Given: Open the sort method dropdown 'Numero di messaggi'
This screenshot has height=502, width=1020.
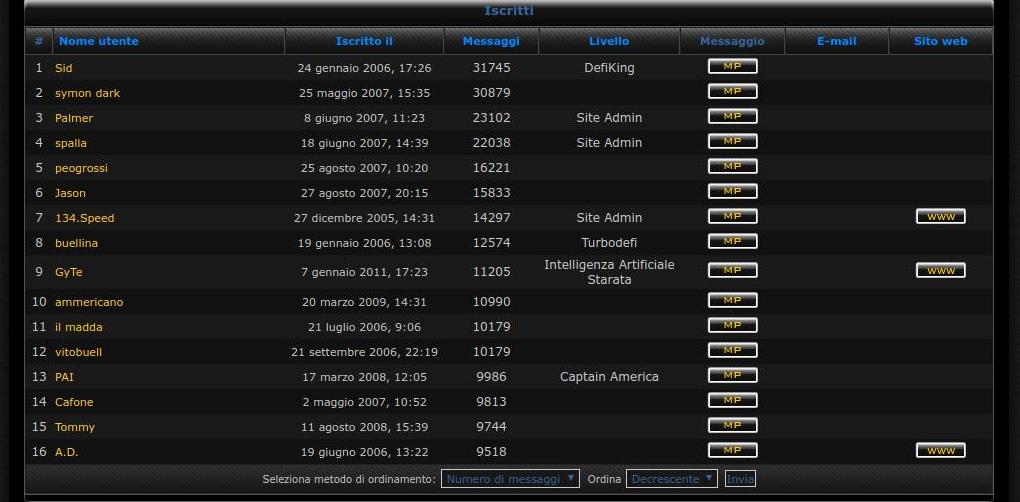Looking at the screenshot, I should 510,479.
